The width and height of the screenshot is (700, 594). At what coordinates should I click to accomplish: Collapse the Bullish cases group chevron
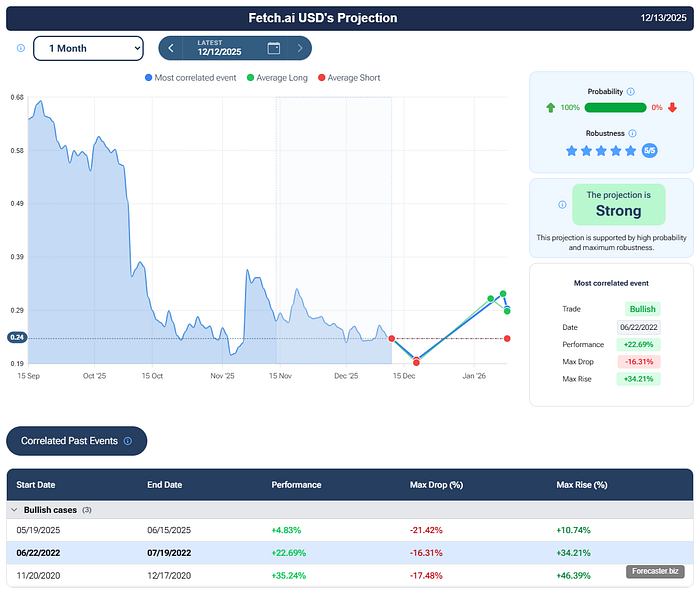coord(14,510)
